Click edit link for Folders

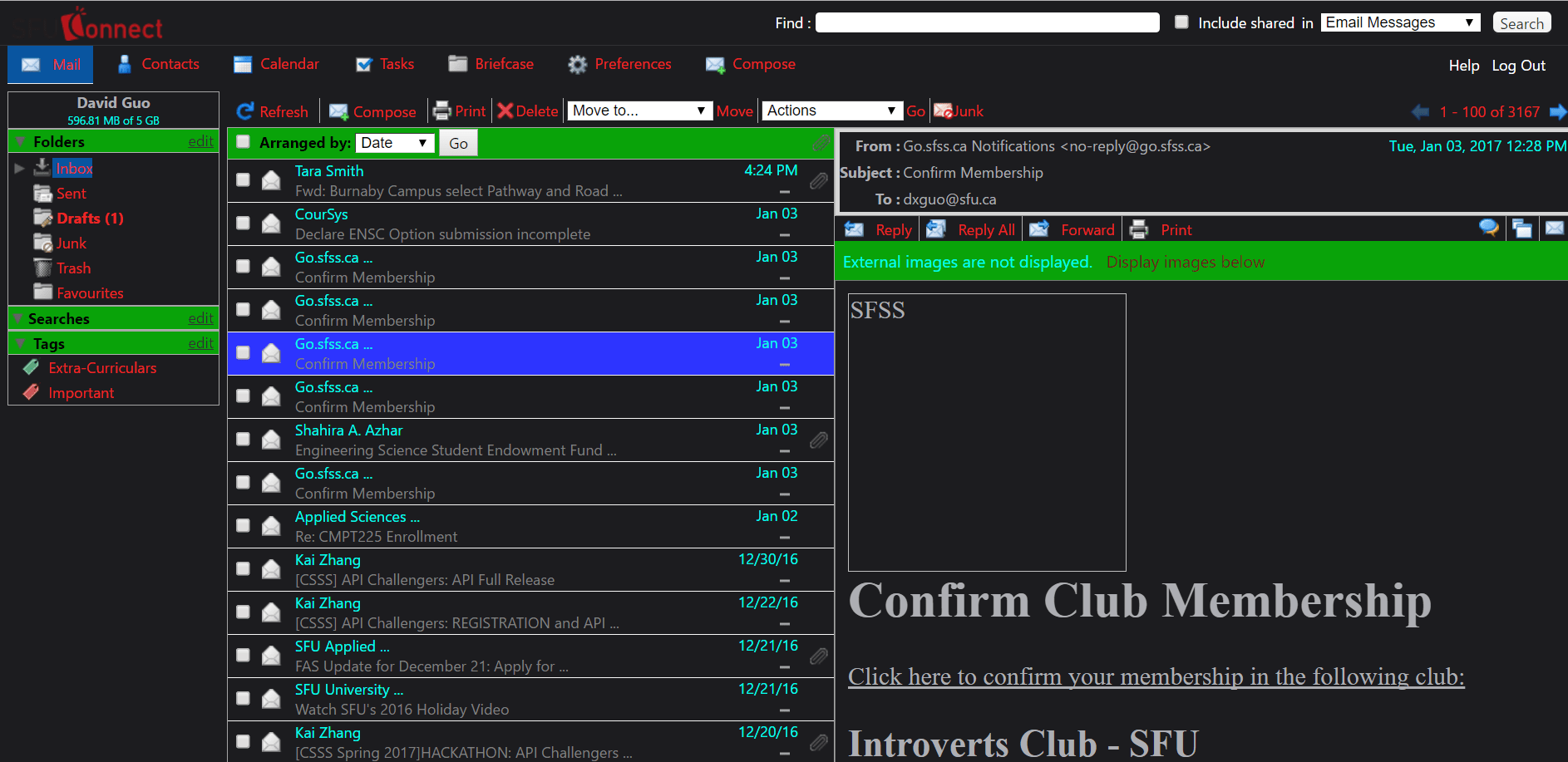tap(200, 141)
